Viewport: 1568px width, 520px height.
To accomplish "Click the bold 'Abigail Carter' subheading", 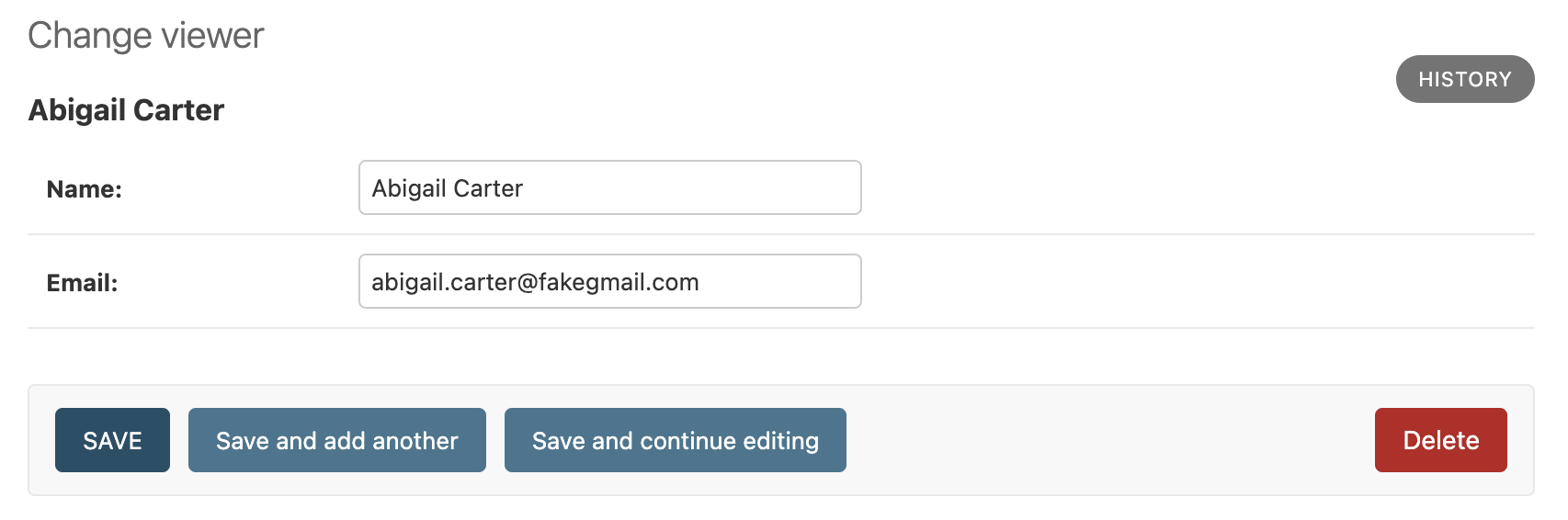I will 127,110.
